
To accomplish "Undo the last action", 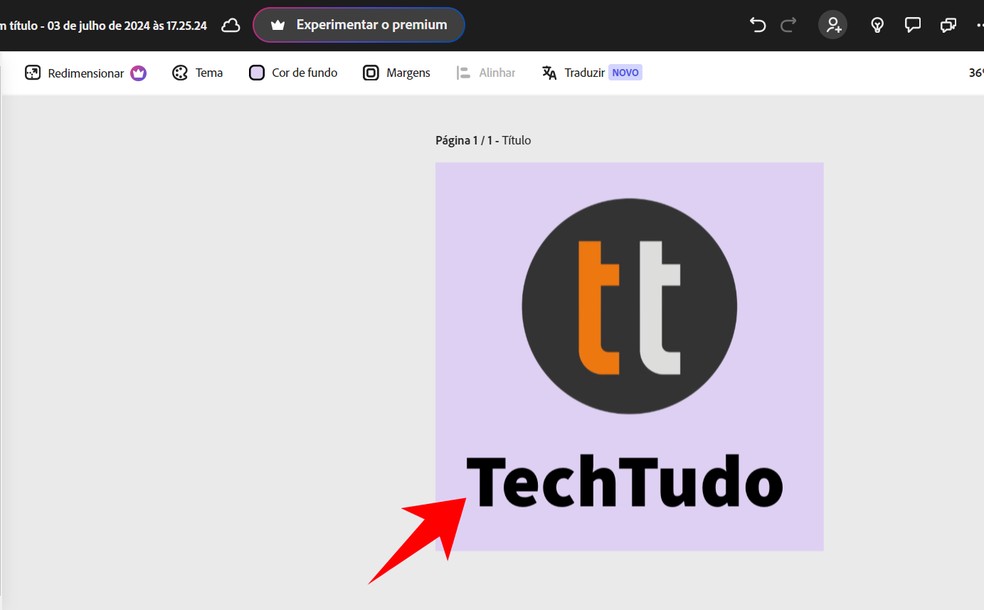I will click(757, 25).
